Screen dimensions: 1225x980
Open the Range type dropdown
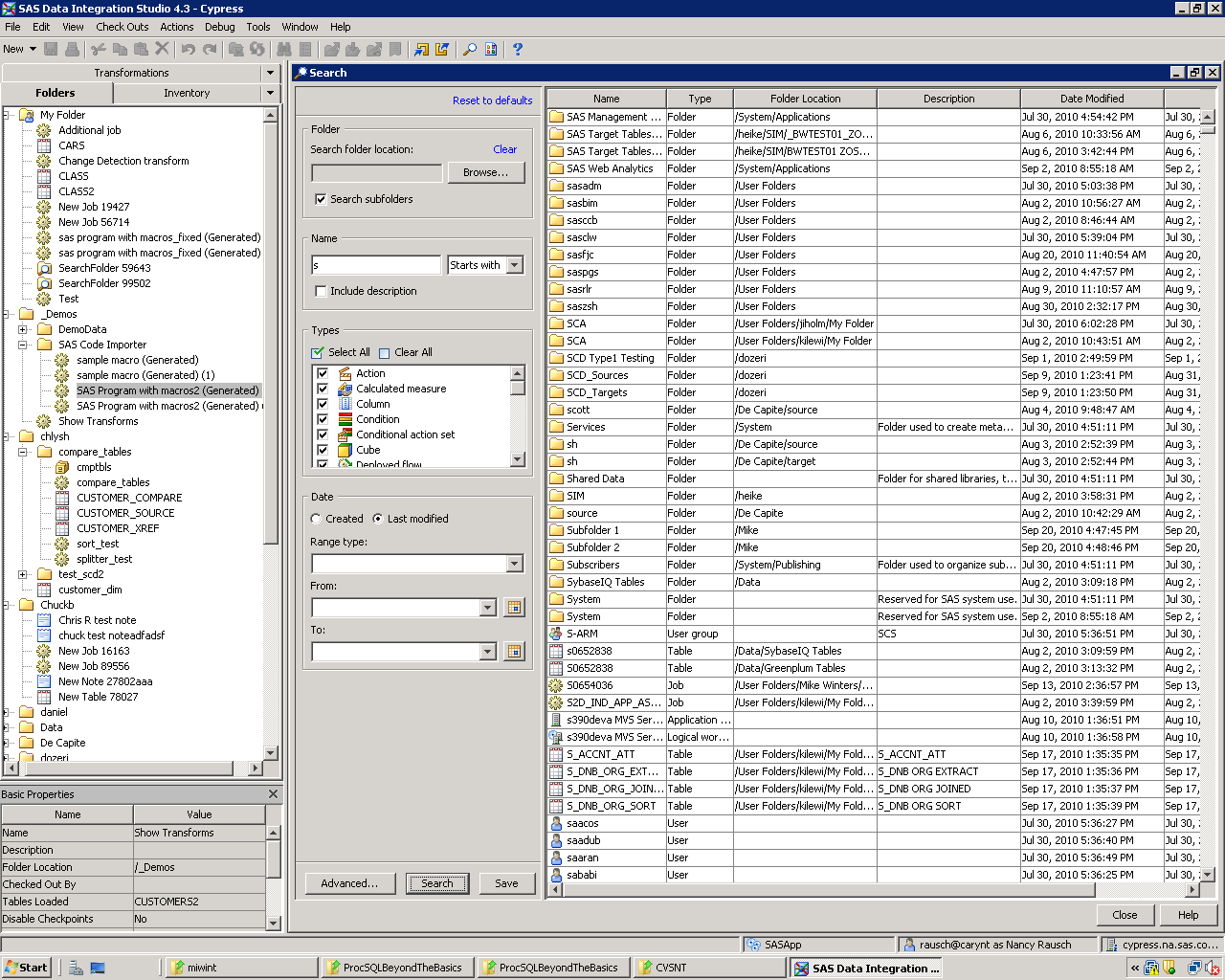pyautogui.click(x=515, y=564)
